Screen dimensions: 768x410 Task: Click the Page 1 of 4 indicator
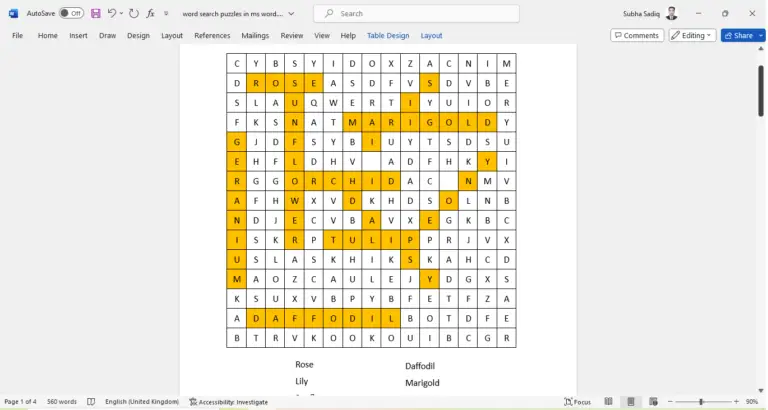click(x=20, y=402)
